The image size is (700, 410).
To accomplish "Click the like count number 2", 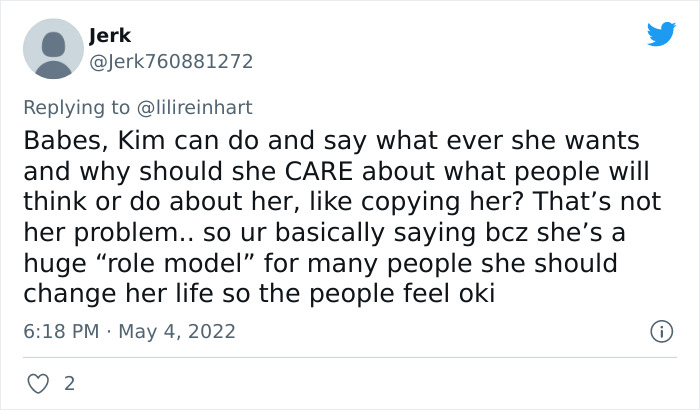I will click(68, 383).
